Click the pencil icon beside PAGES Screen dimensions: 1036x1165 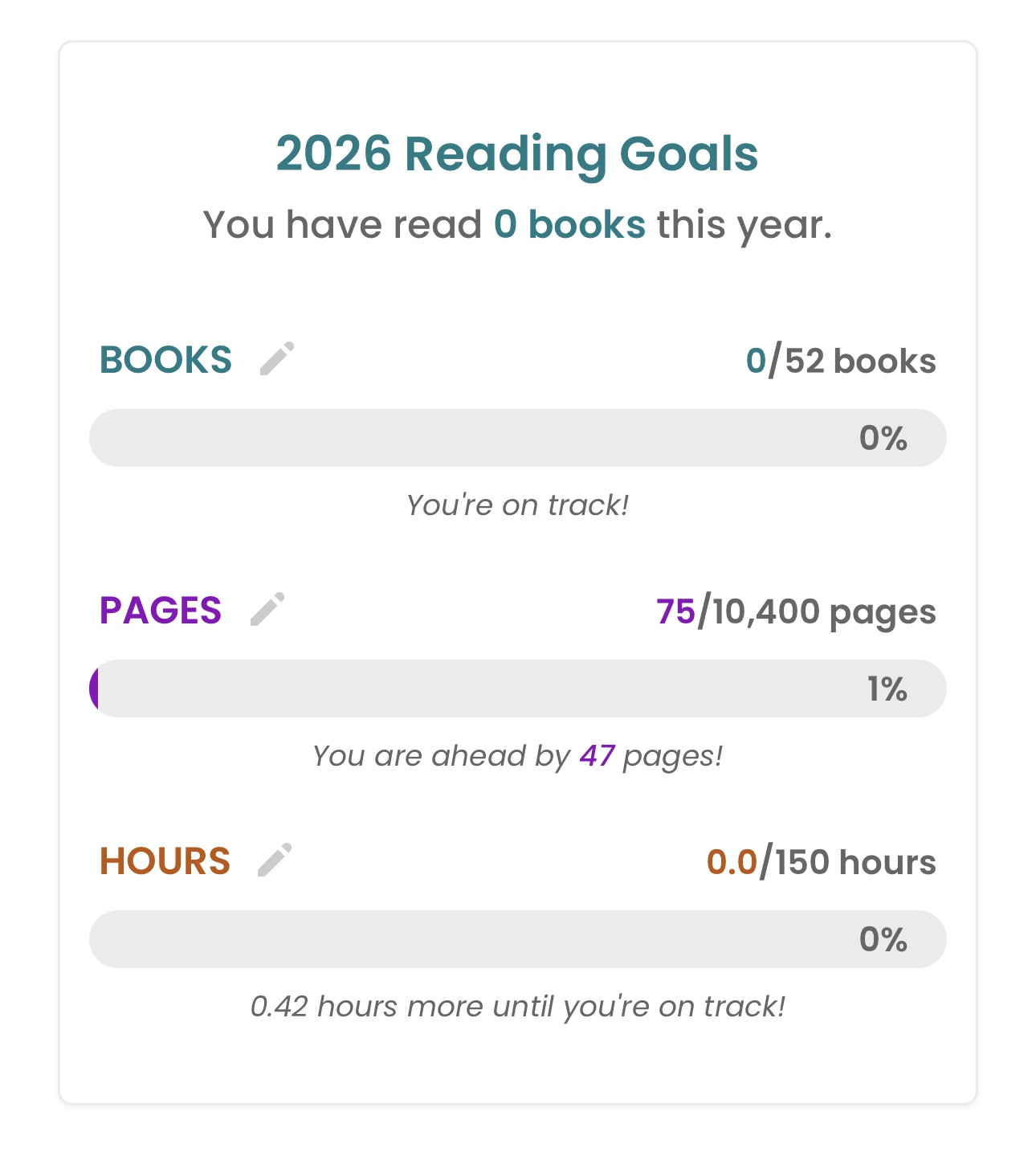coord(267,609)
